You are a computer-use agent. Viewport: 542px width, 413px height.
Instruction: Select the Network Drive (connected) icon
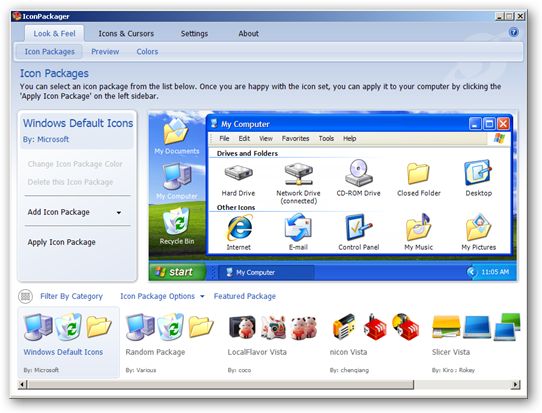298,173
